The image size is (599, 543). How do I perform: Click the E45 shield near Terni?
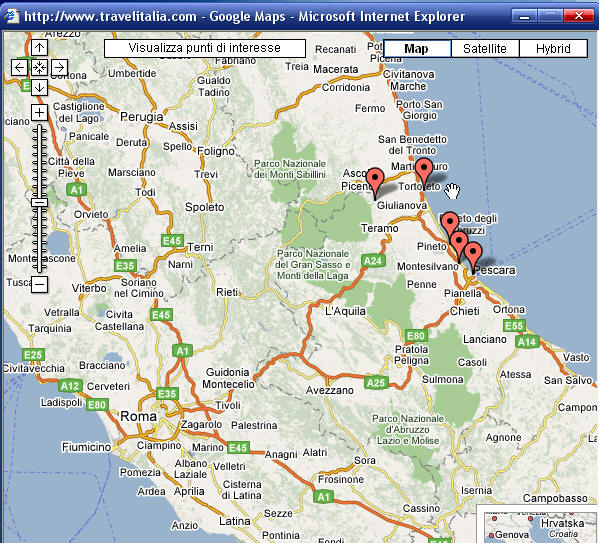tap(172, 241)
